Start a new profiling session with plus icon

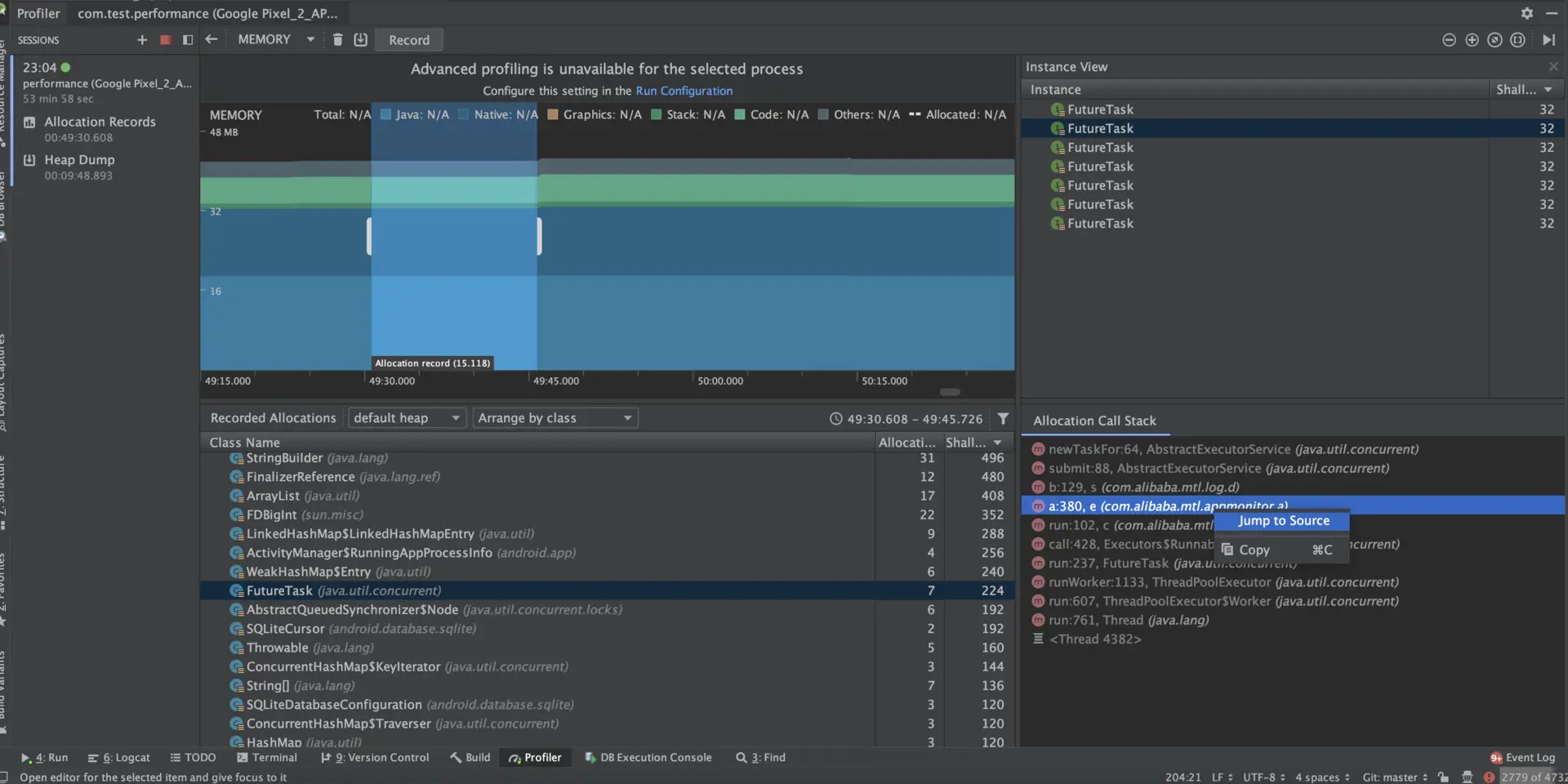click(x=142, y=40)
